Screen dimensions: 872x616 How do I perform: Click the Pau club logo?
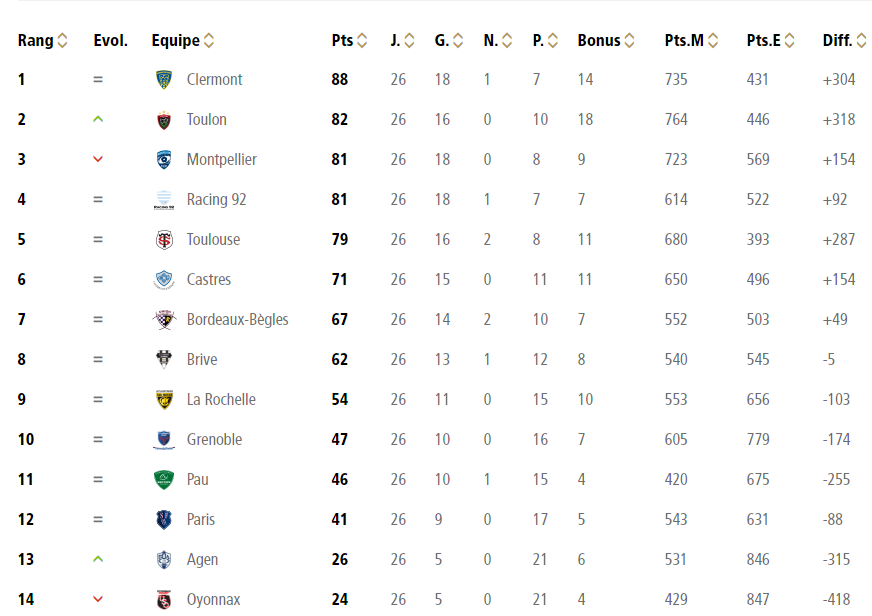point(164,479)
